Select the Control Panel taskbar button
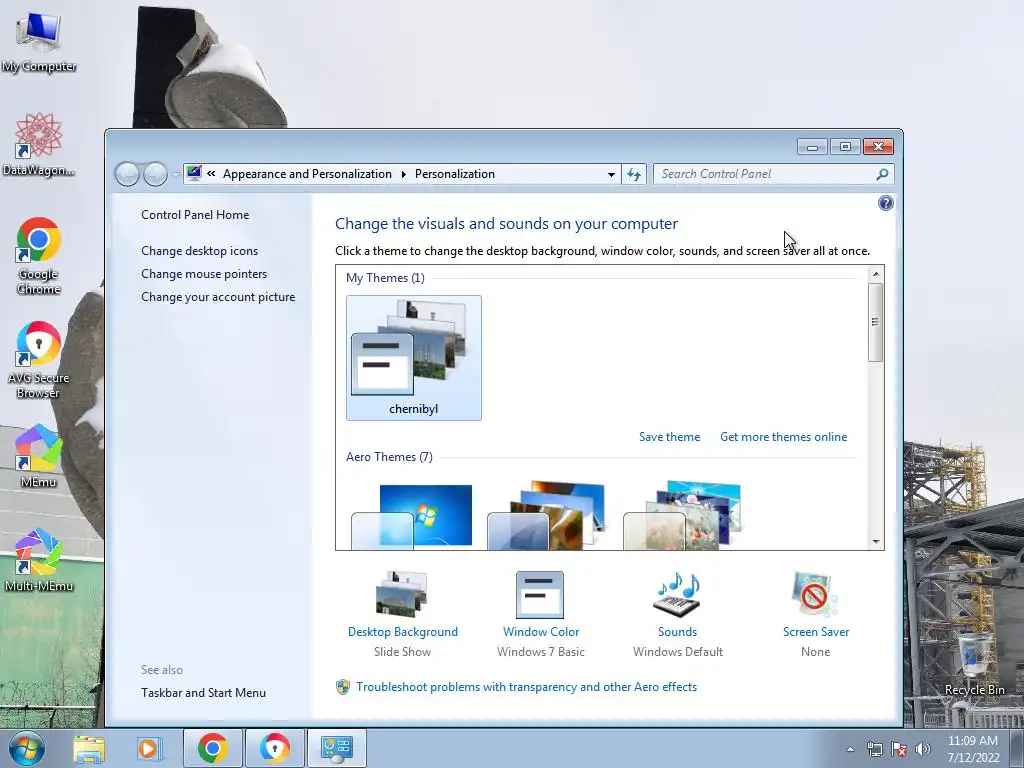The height and width of the screenshot is (768, 1024). tap(336, 748)
